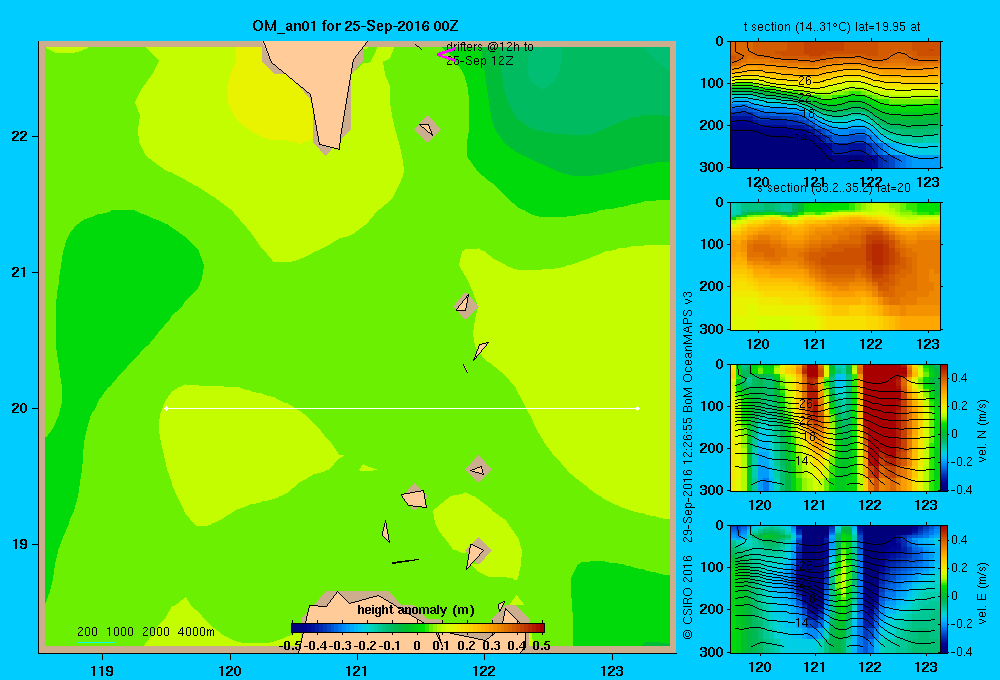Click longitude label '119' on main map axis
This screenshot has height=680, width=1000.
102,670
